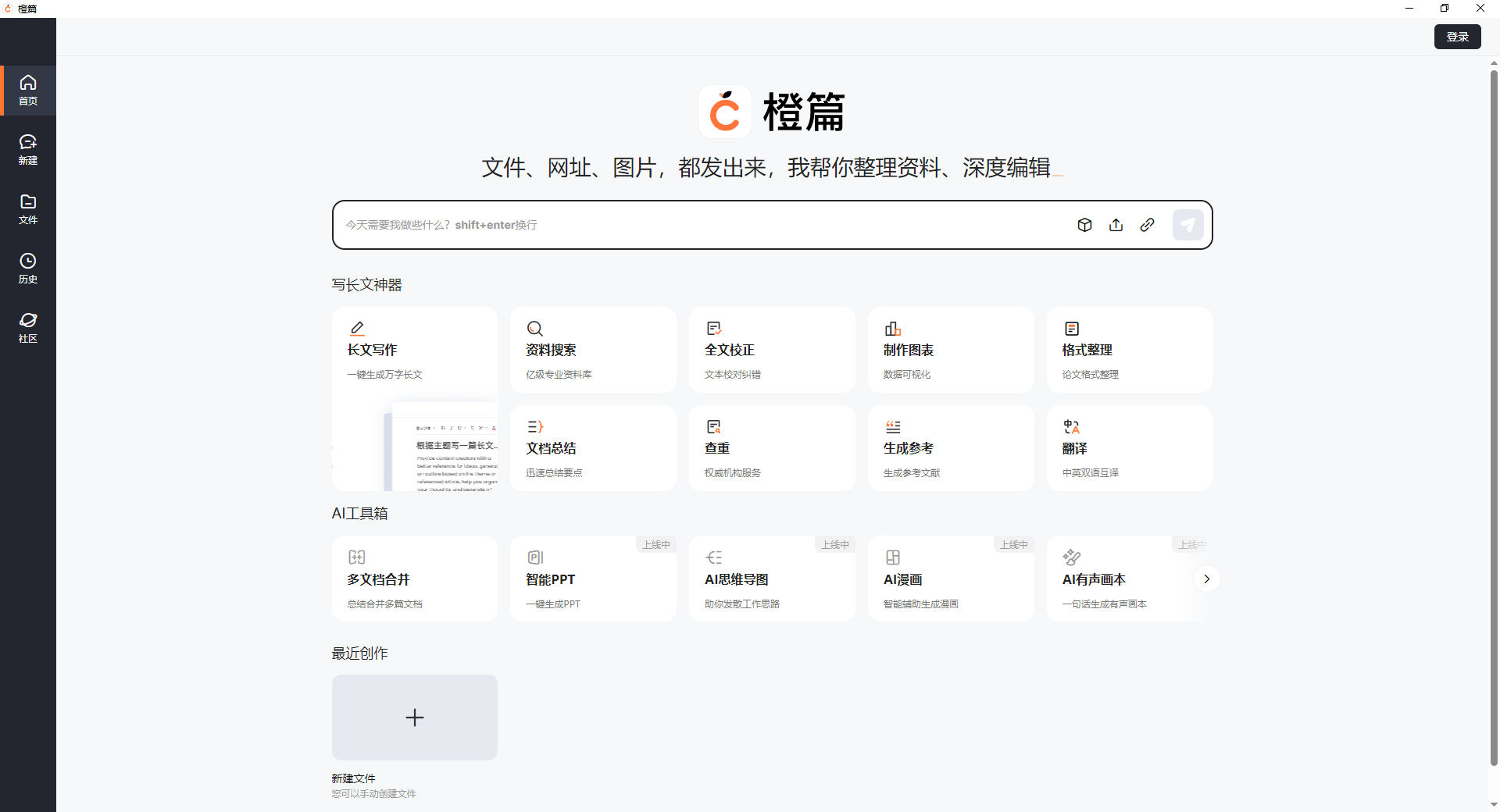Viewport: 1500px width, 812px height.
Task: Click the 生成参考 quotation icon
Action: pyautogui.click(x=893, y=426)
